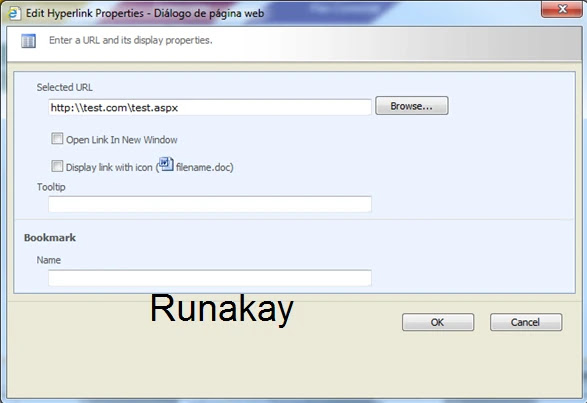Screen dimensions: 587x403
Task: Close the dialog with red X button
Action: click(561, 9)
